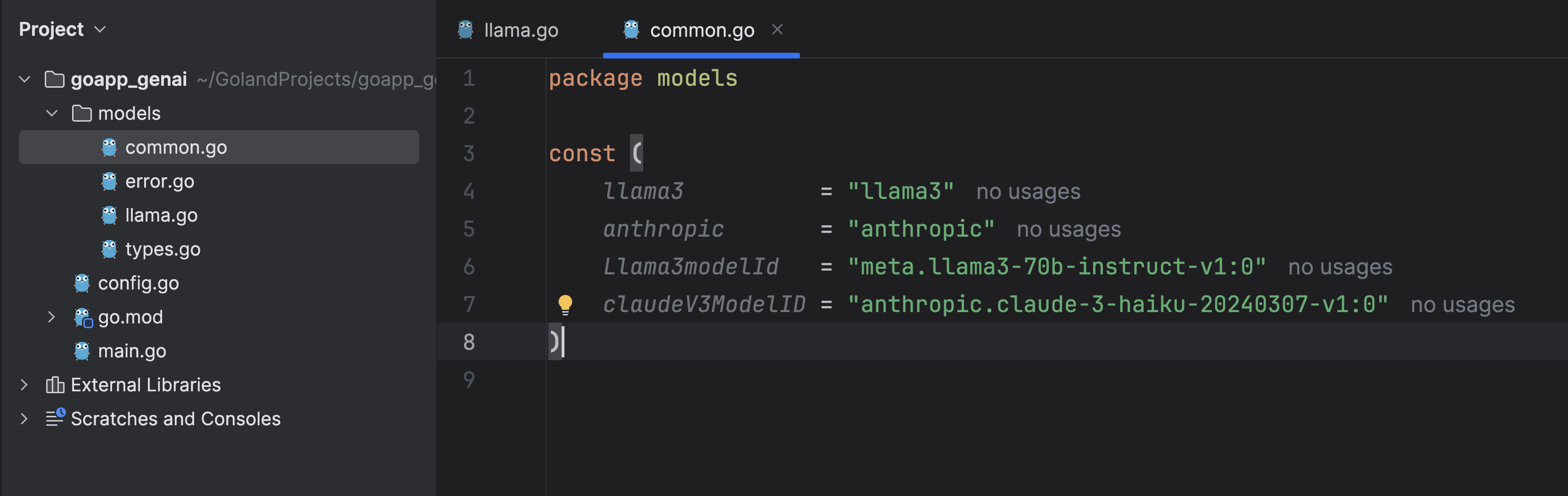Viewport: 1568px width, 496px height.
Task: Click the Go gopher icon beside error.go
Action: pyautogui.click(x=110, y=182)
